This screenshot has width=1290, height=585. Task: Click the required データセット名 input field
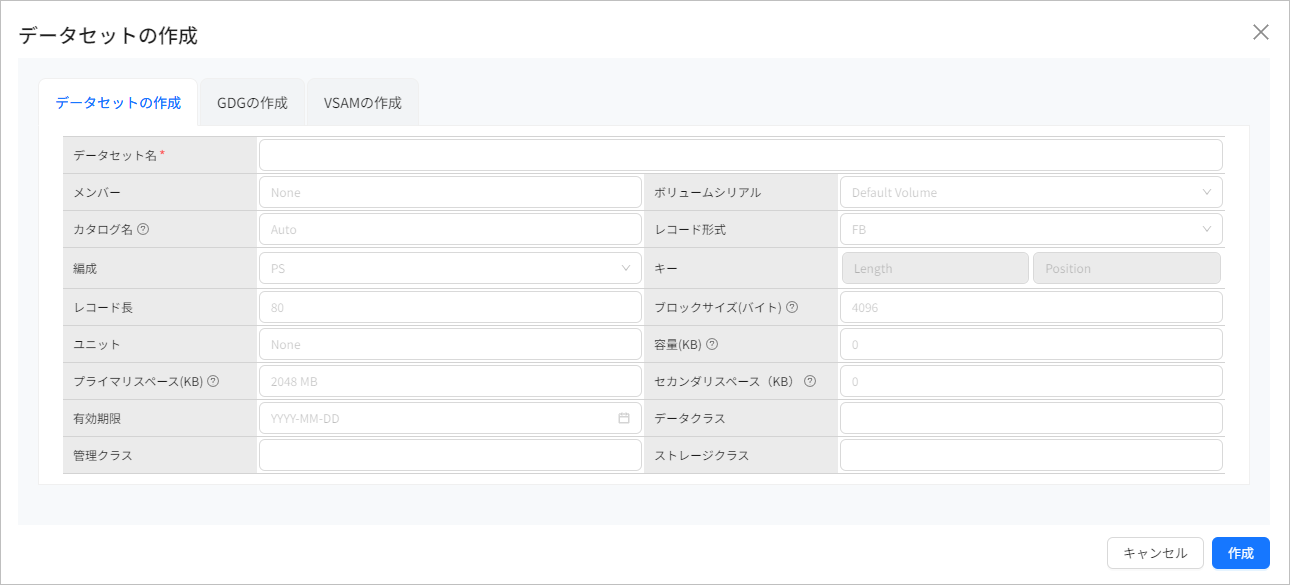740,154
